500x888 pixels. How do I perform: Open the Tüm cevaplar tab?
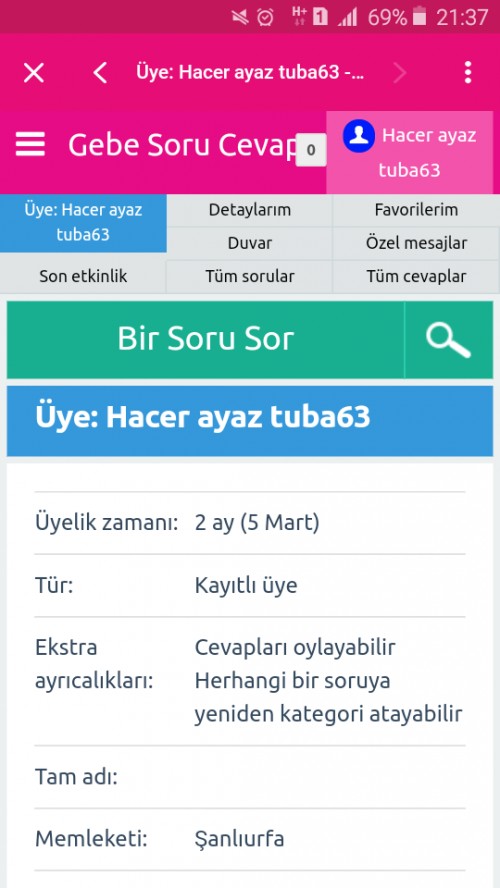(x=416, y=276)
